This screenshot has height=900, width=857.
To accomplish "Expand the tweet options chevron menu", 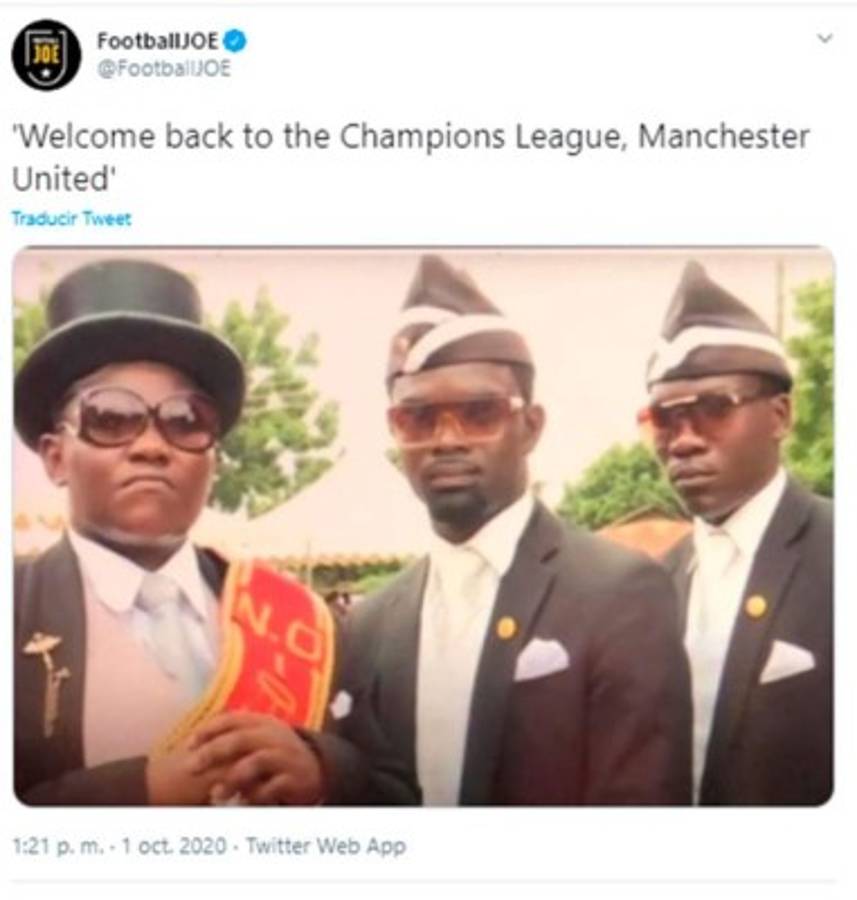I will 825,38.
